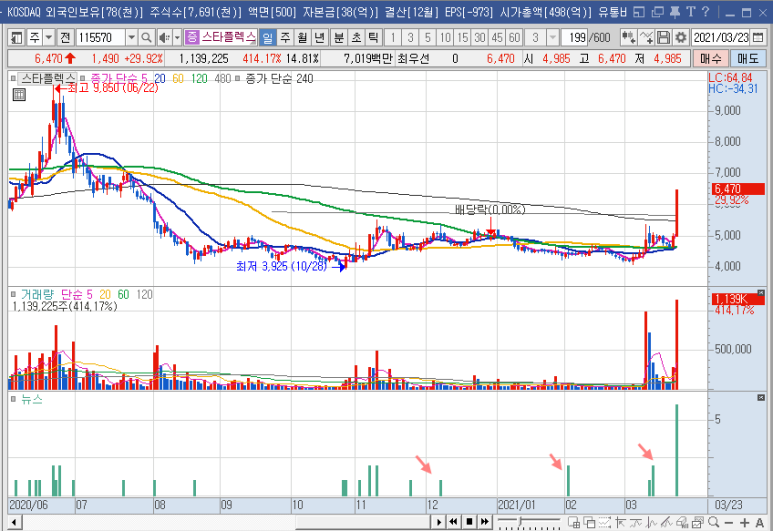Image resolution: width=773 pixels, height=531 pixels.
Task: Click the stock code input field 115570
Action: click(x=101, y=37)
